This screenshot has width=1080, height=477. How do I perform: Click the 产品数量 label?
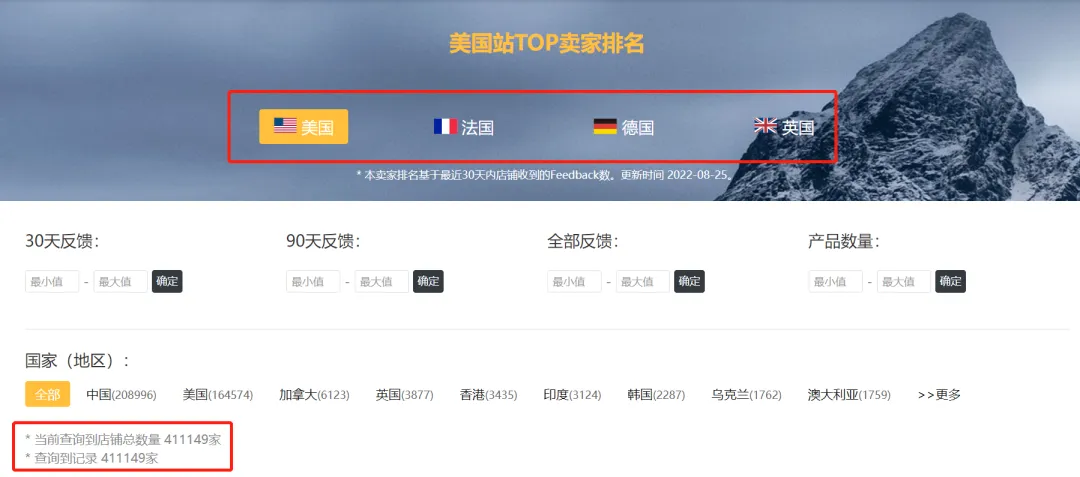(844, 242)
